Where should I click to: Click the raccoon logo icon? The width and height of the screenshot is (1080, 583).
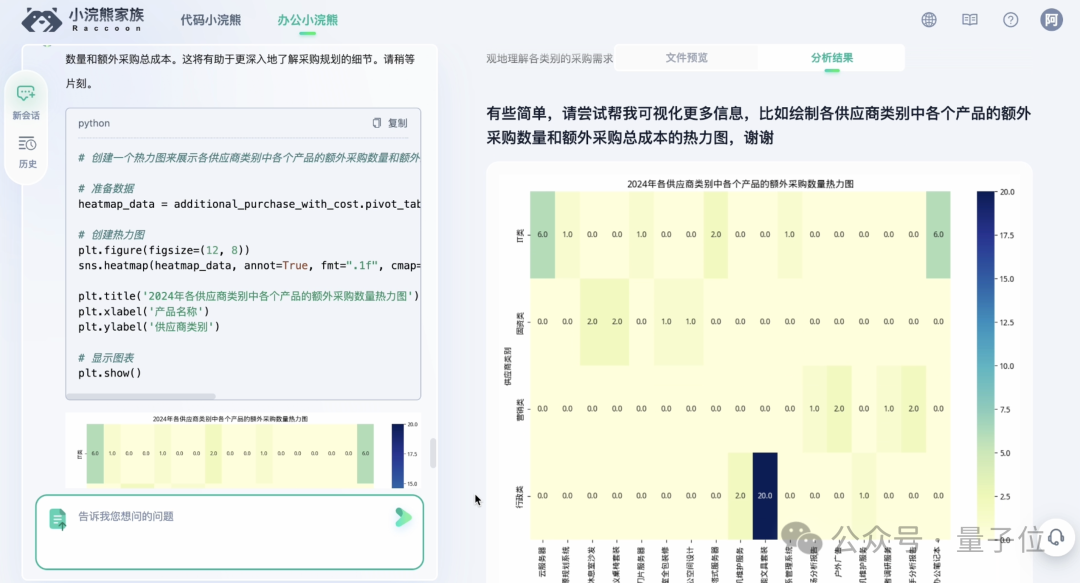(41, 20)
